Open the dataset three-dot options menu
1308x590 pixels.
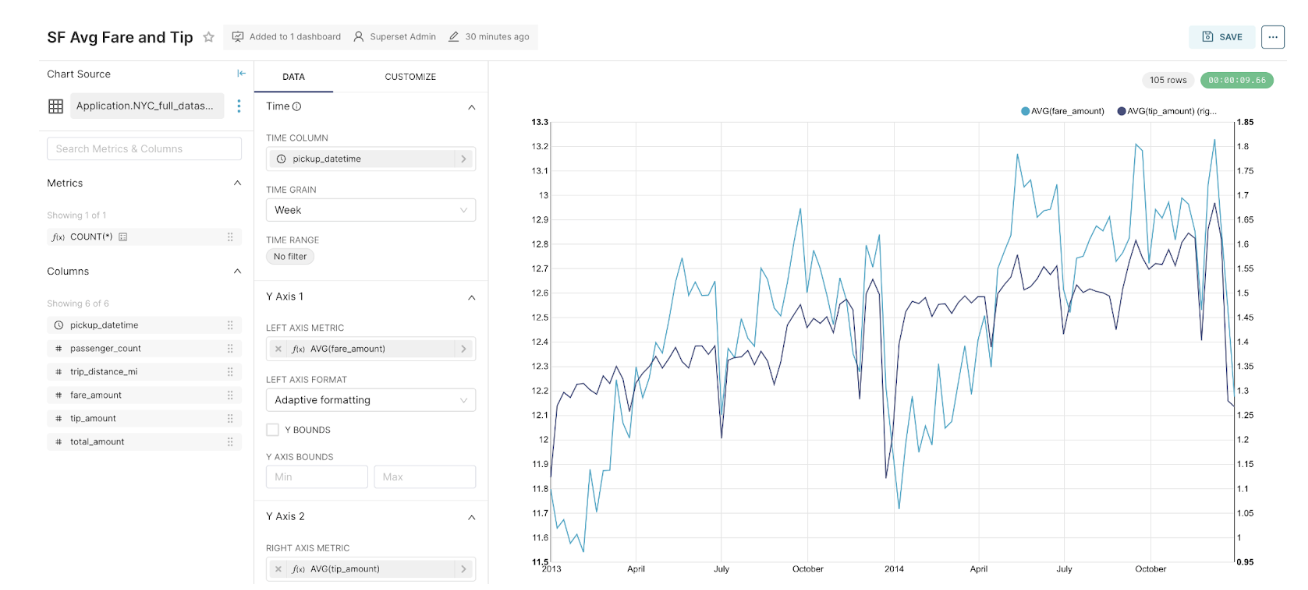click(239, 106)
